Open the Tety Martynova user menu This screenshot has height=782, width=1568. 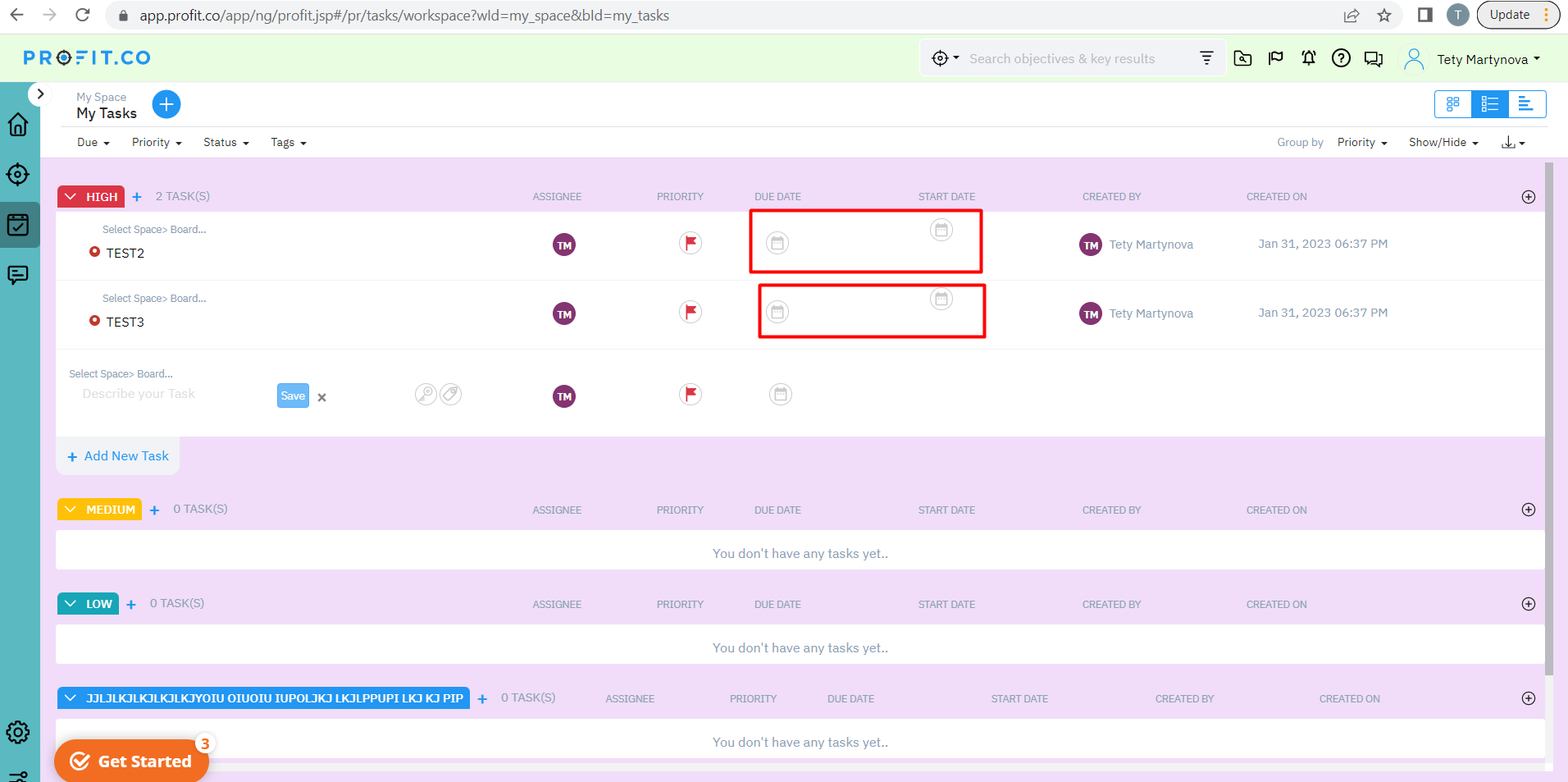click(x=1488, y=59)
